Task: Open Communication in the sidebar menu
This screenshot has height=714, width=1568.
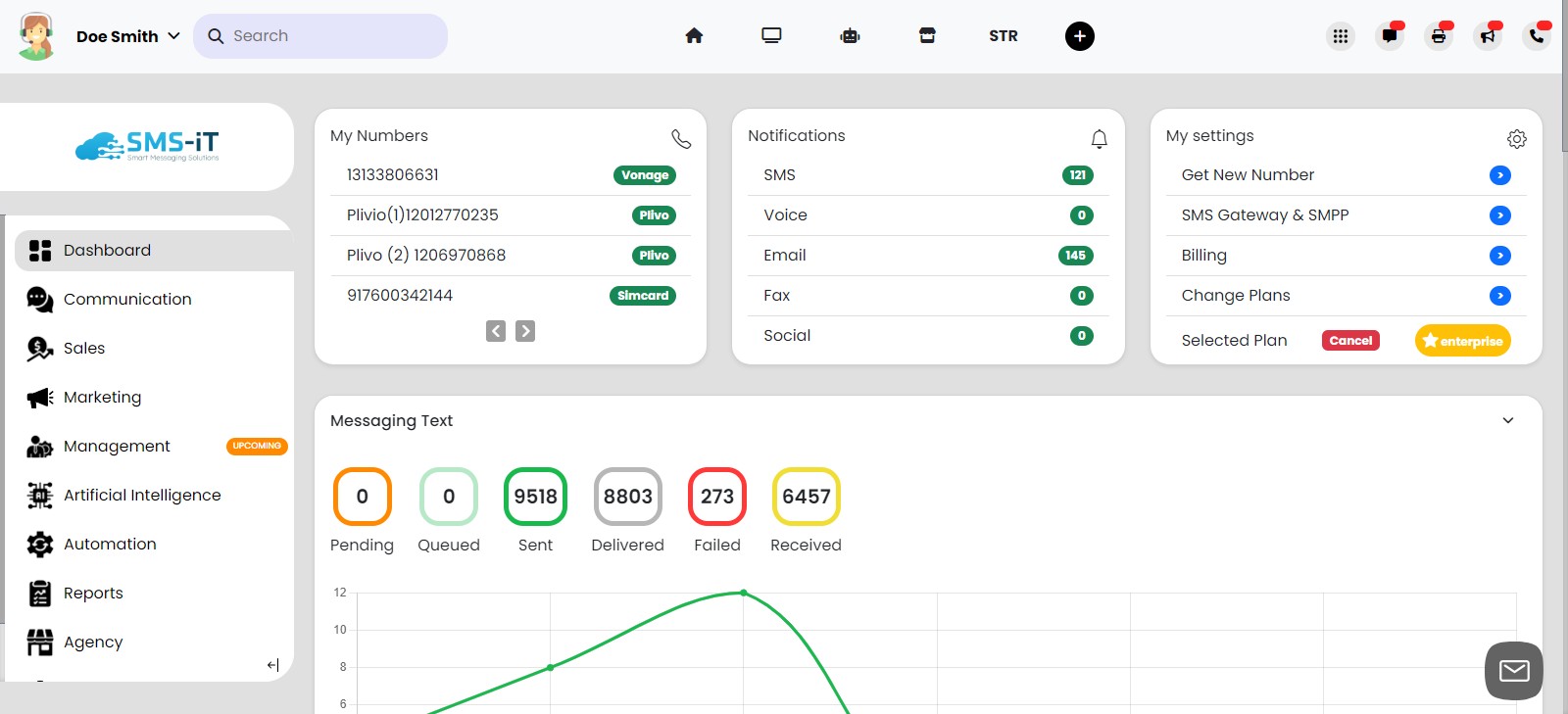Action: [x=127, y=300]
